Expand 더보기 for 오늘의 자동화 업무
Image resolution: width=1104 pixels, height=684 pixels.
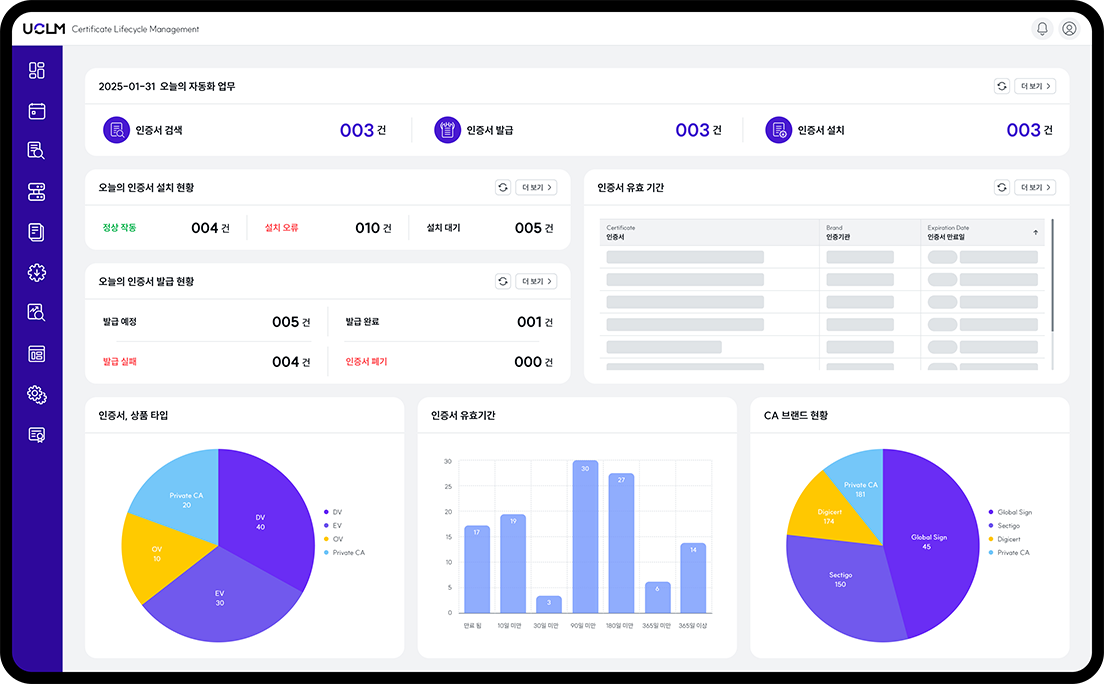pos(1035,87)
